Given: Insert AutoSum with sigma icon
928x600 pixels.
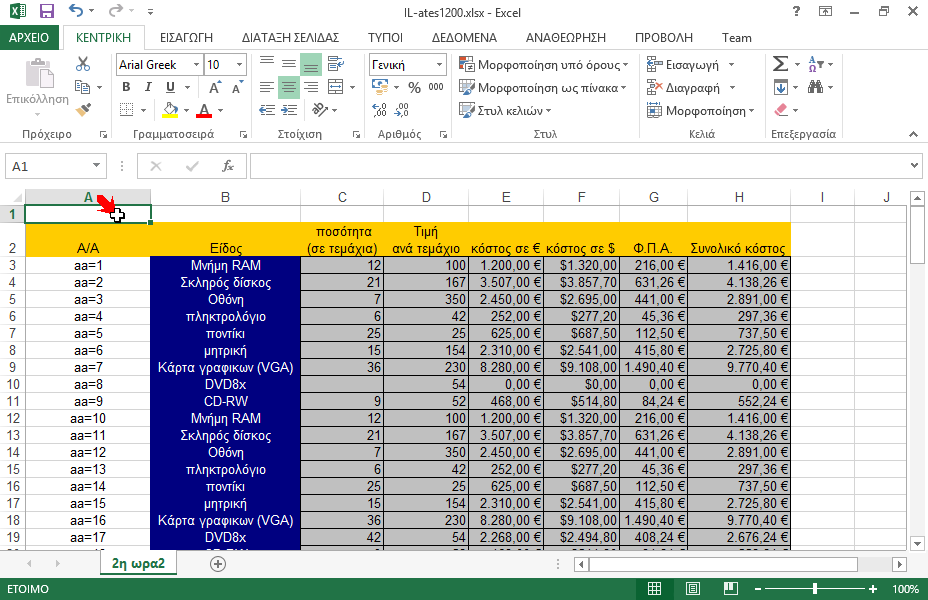Looking at the screenshot, I should (781, 63).
